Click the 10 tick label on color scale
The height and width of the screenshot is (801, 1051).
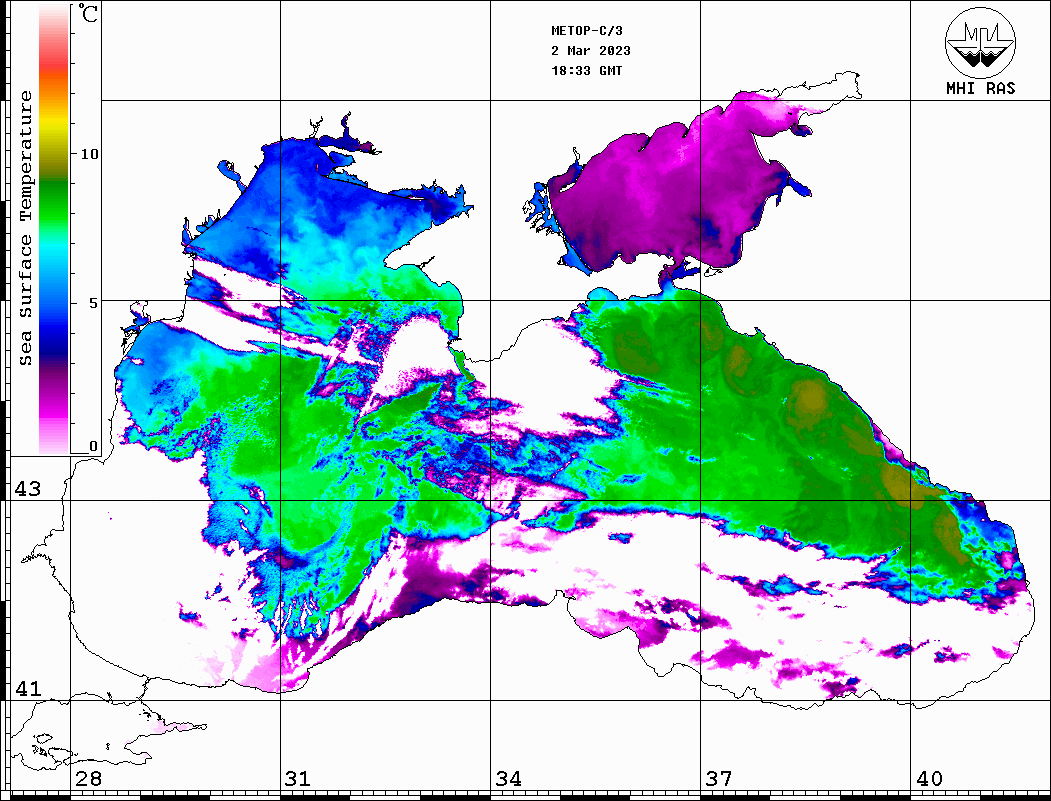coord(90,154)
